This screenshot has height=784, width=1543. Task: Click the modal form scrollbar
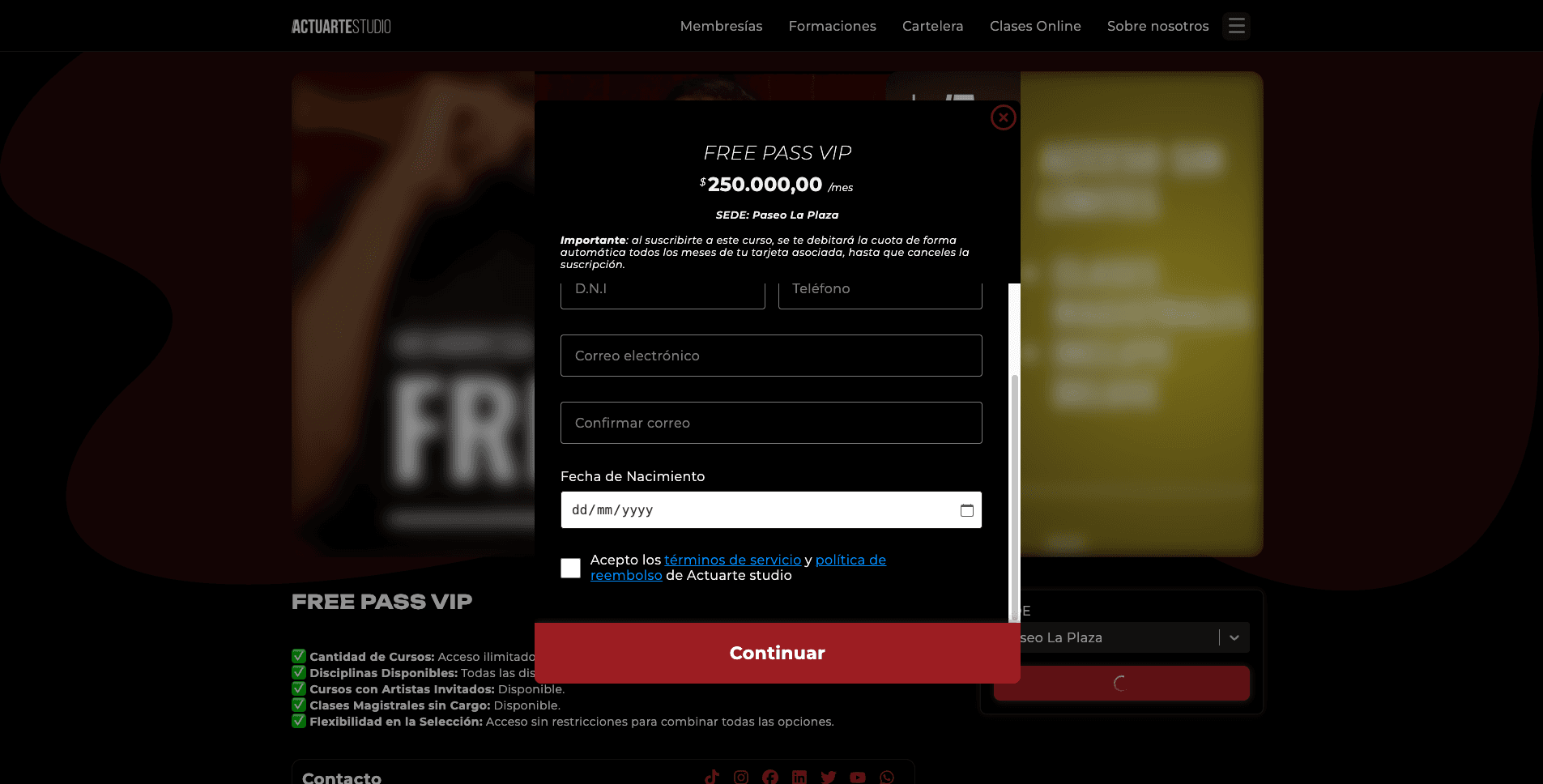1014,494
